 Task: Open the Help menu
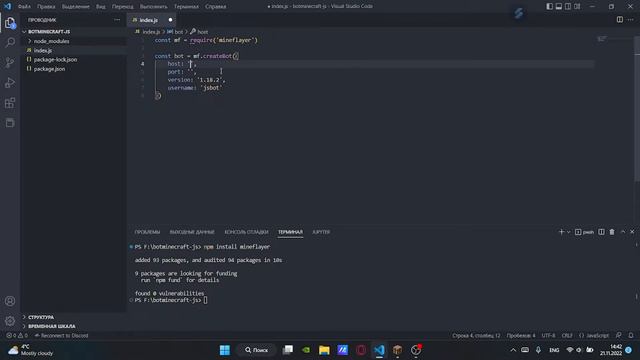coord(216,7)
